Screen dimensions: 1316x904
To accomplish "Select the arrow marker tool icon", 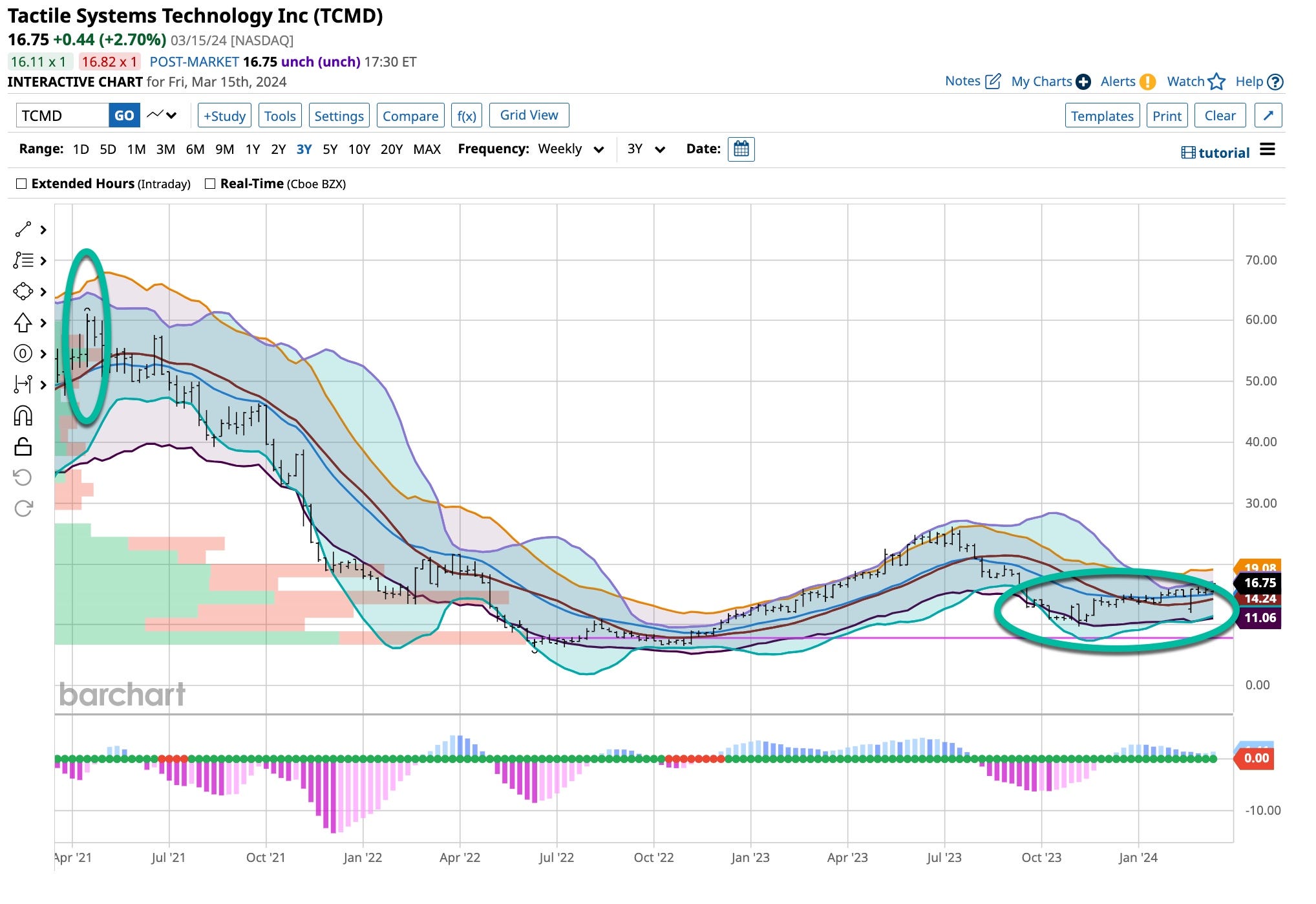I will coord(23,323).
